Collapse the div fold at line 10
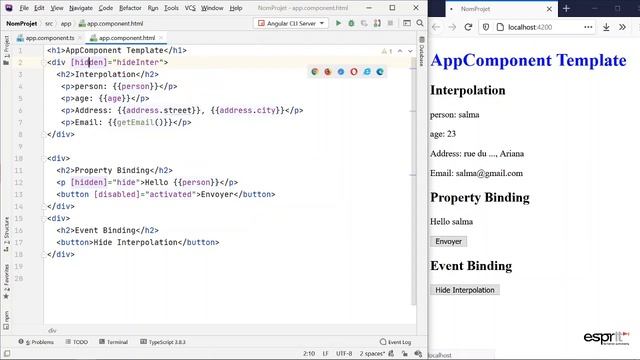This screenshot has height=360, width=640. 43,158
